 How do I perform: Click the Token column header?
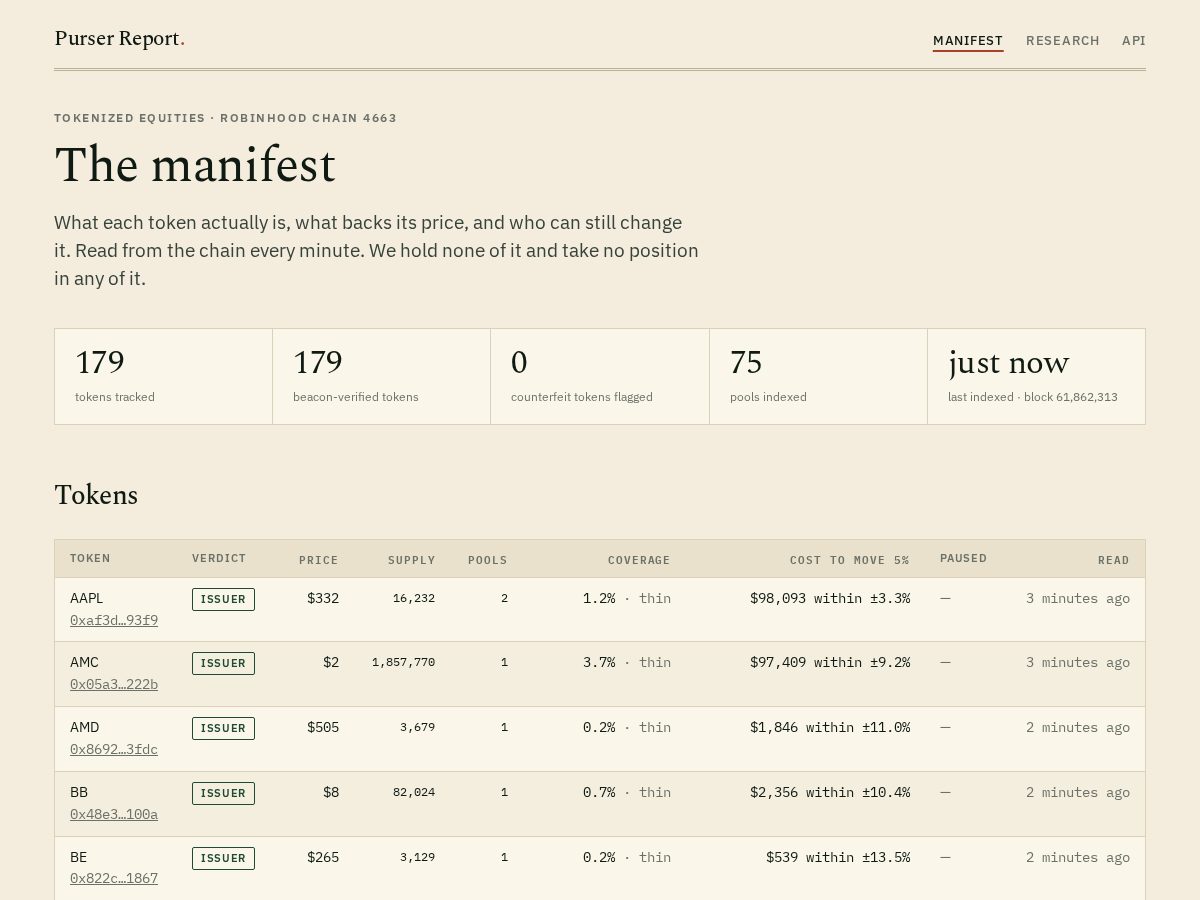(90, 559)
